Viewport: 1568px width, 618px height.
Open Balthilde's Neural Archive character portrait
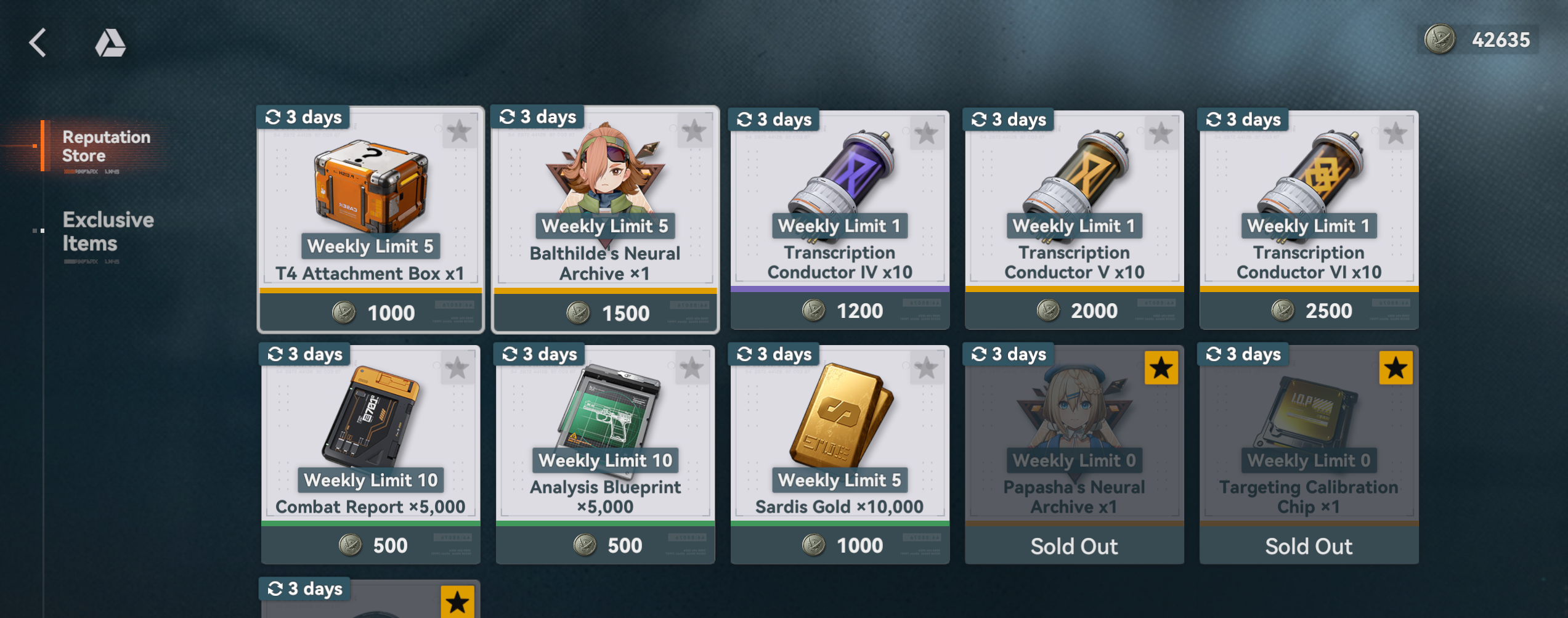click(606, 169)
